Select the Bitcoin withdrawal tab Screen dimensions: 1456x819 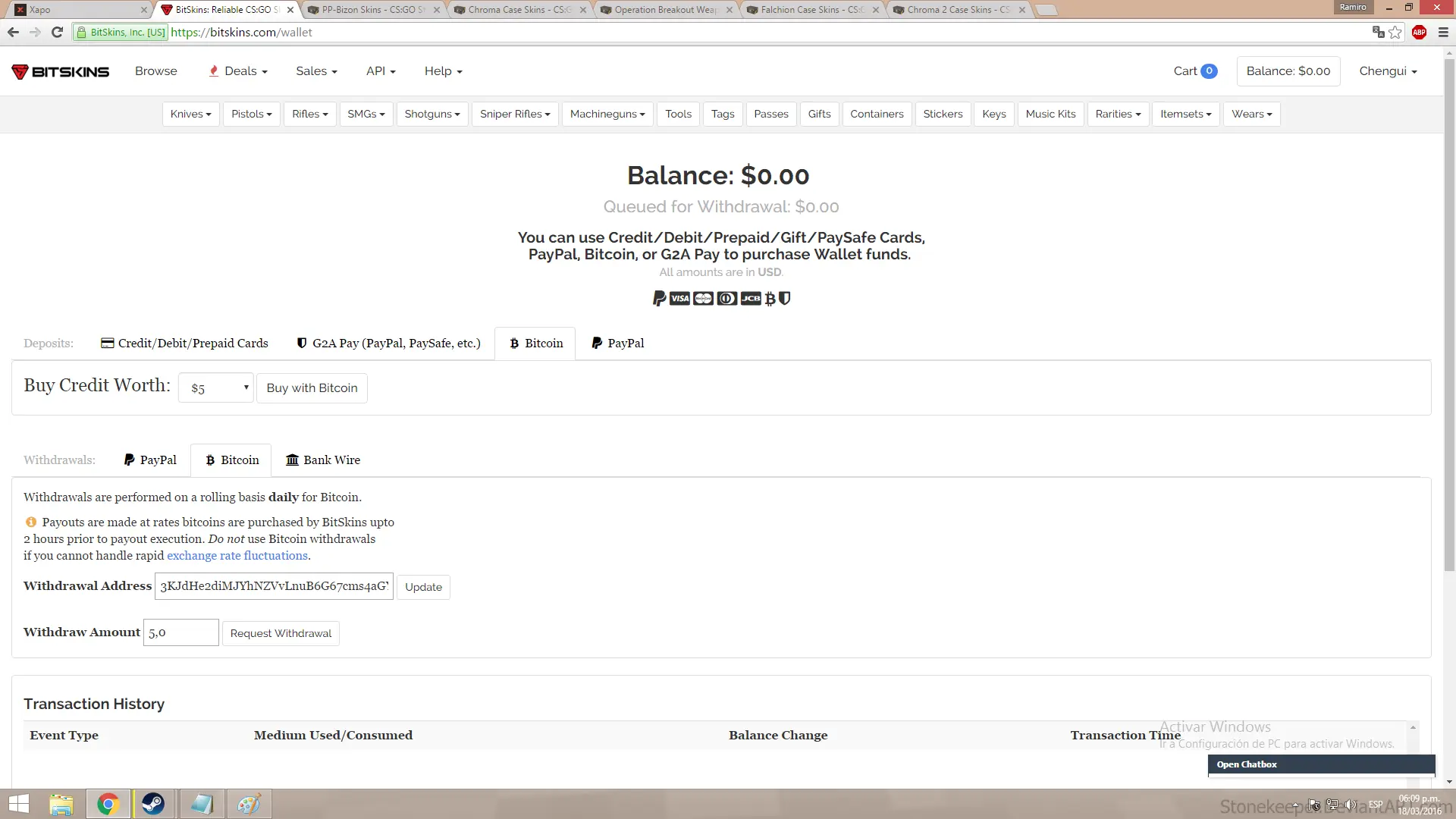tap(231, 460)
